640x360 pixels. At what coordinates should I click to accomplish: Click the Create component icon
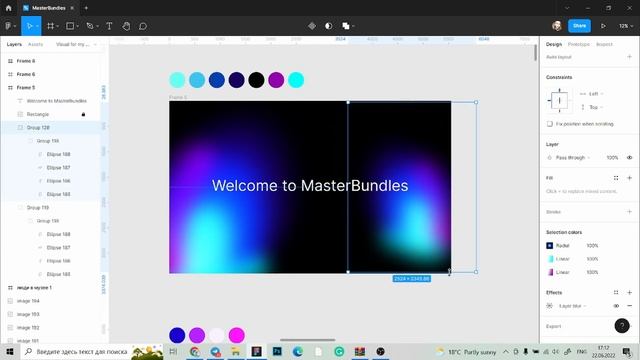312,26
